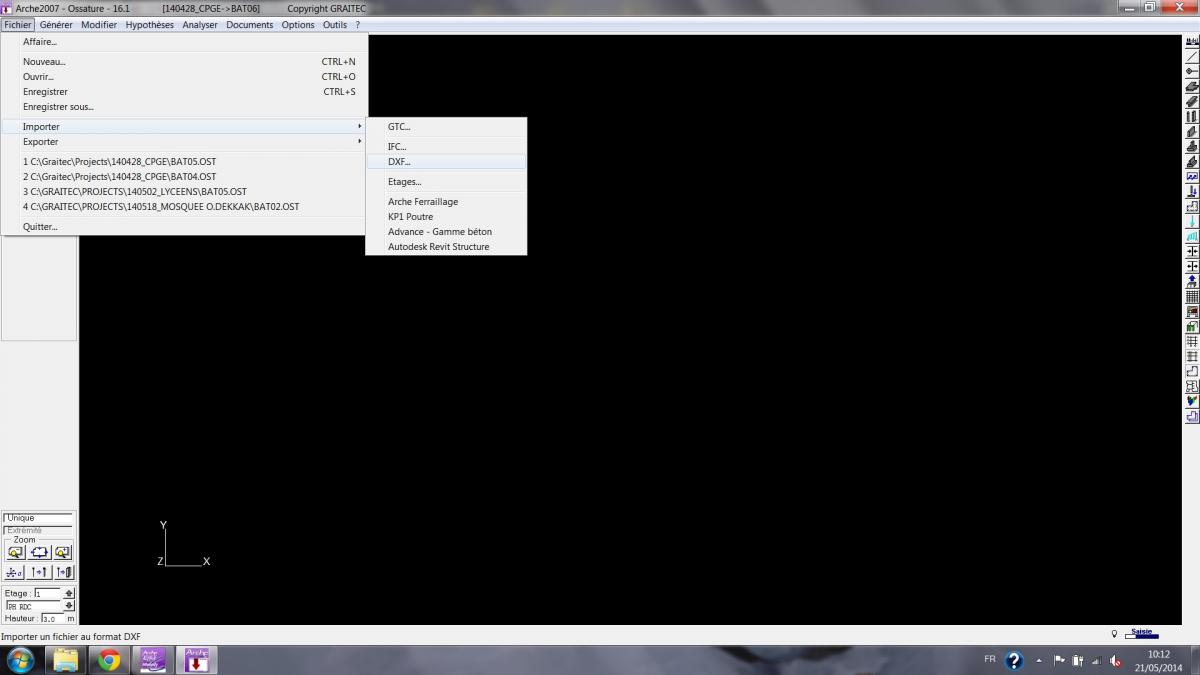
Task: Select Arche Ferraillage import option
Action: tap(446, 202)
